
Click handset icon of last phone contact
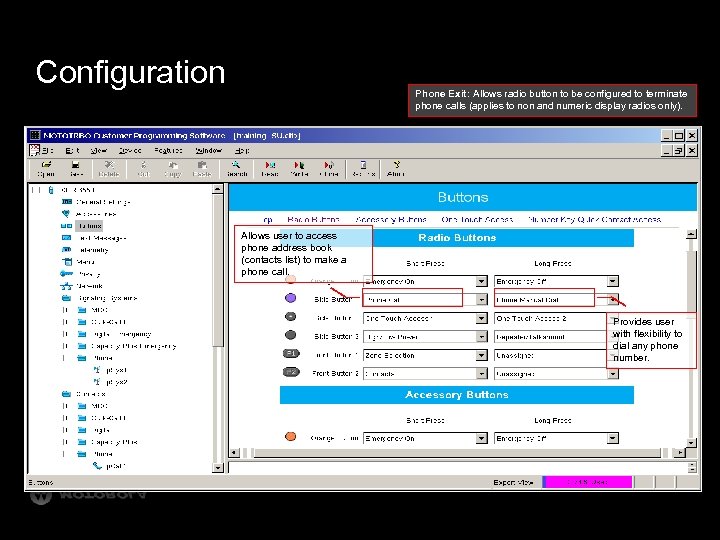[x=97, y=466]
